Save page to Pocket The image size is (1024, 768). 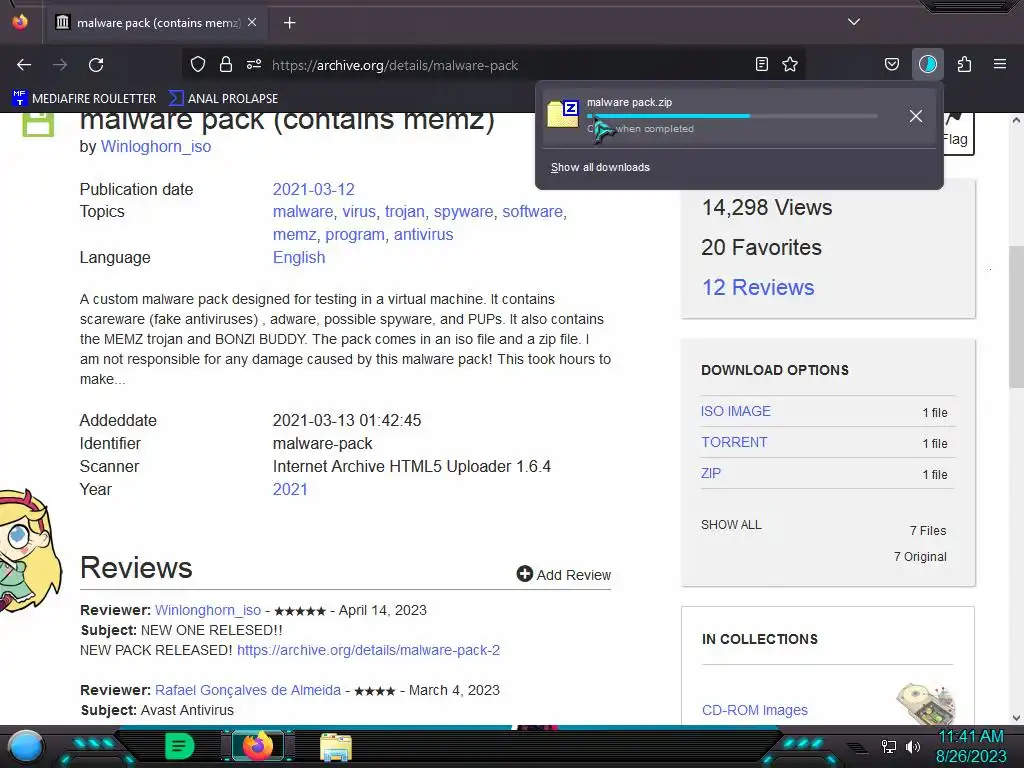[891, 65]
